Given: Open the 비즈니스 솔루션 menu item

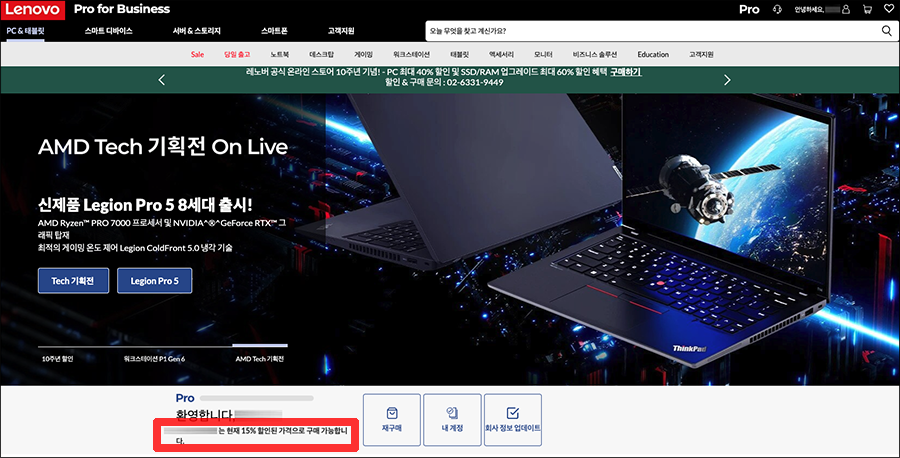Looking at the screenshot, I should point(595,55).
